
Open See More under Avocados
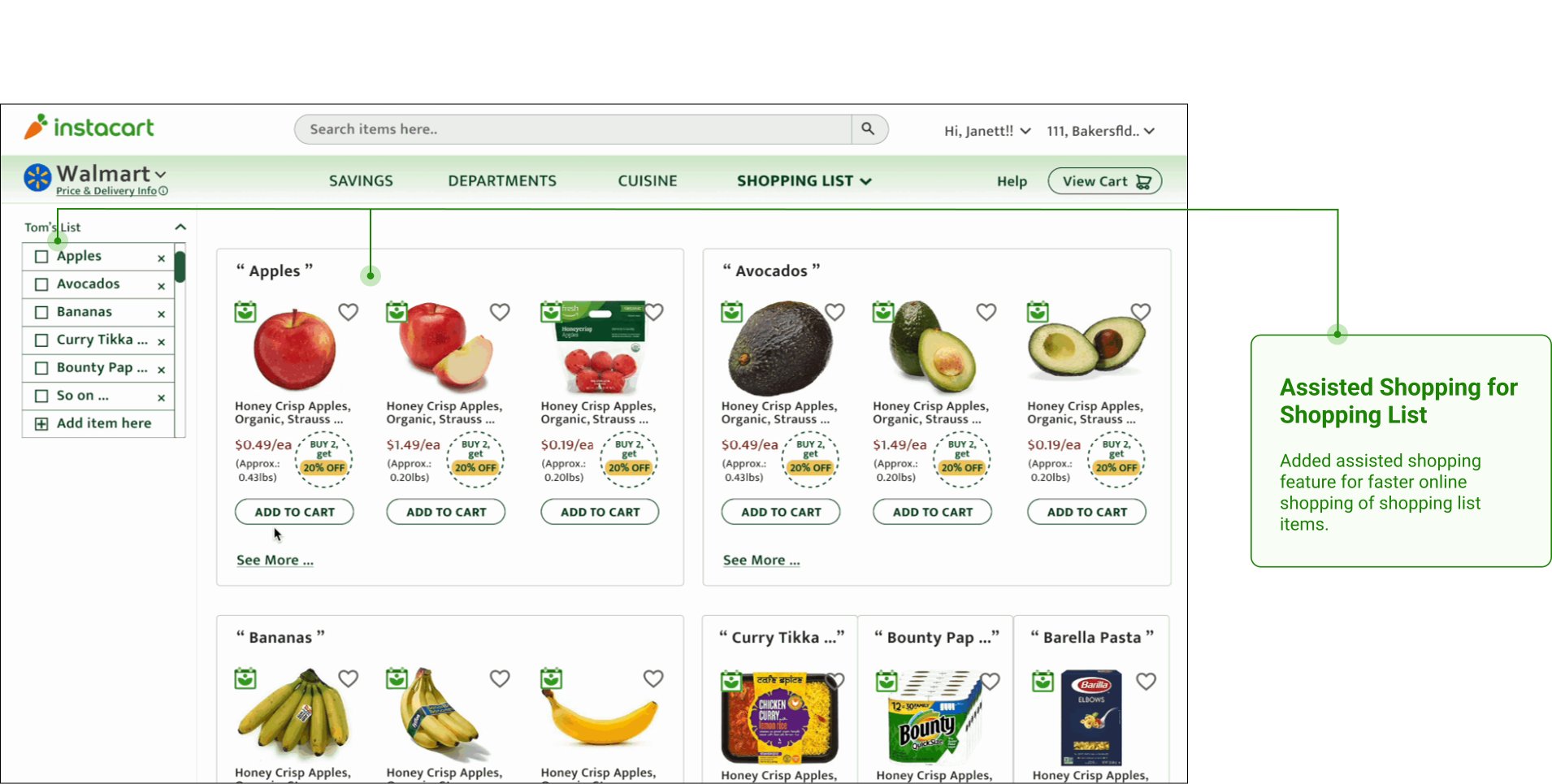coord(761,561)
